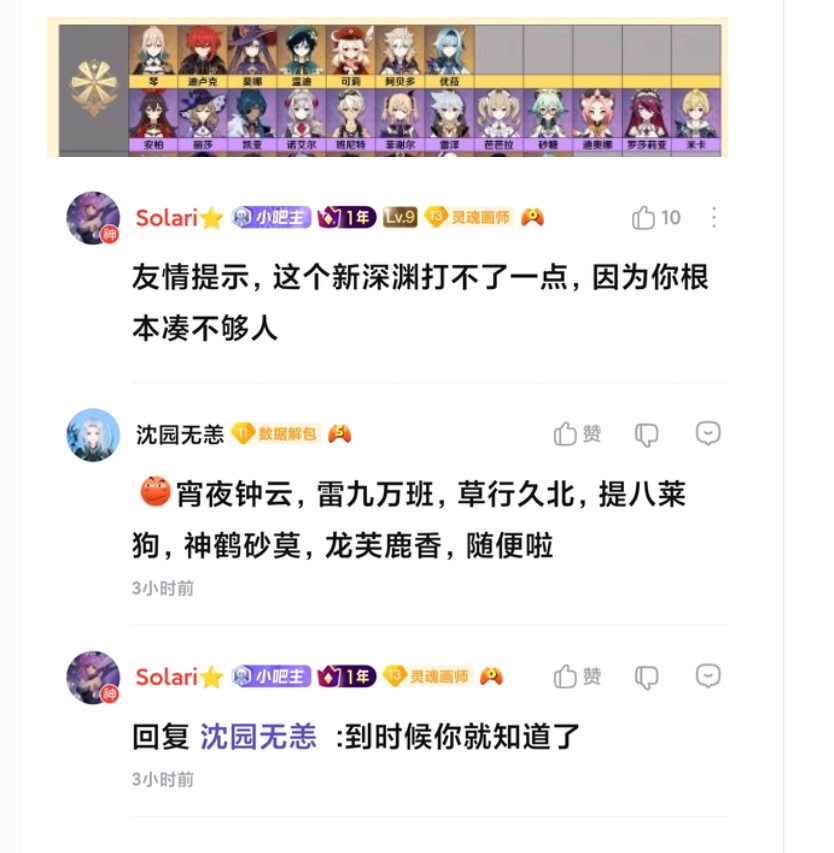Like Solari's top comment with 10 likes
834x853 pixels.
coord(656,218)
